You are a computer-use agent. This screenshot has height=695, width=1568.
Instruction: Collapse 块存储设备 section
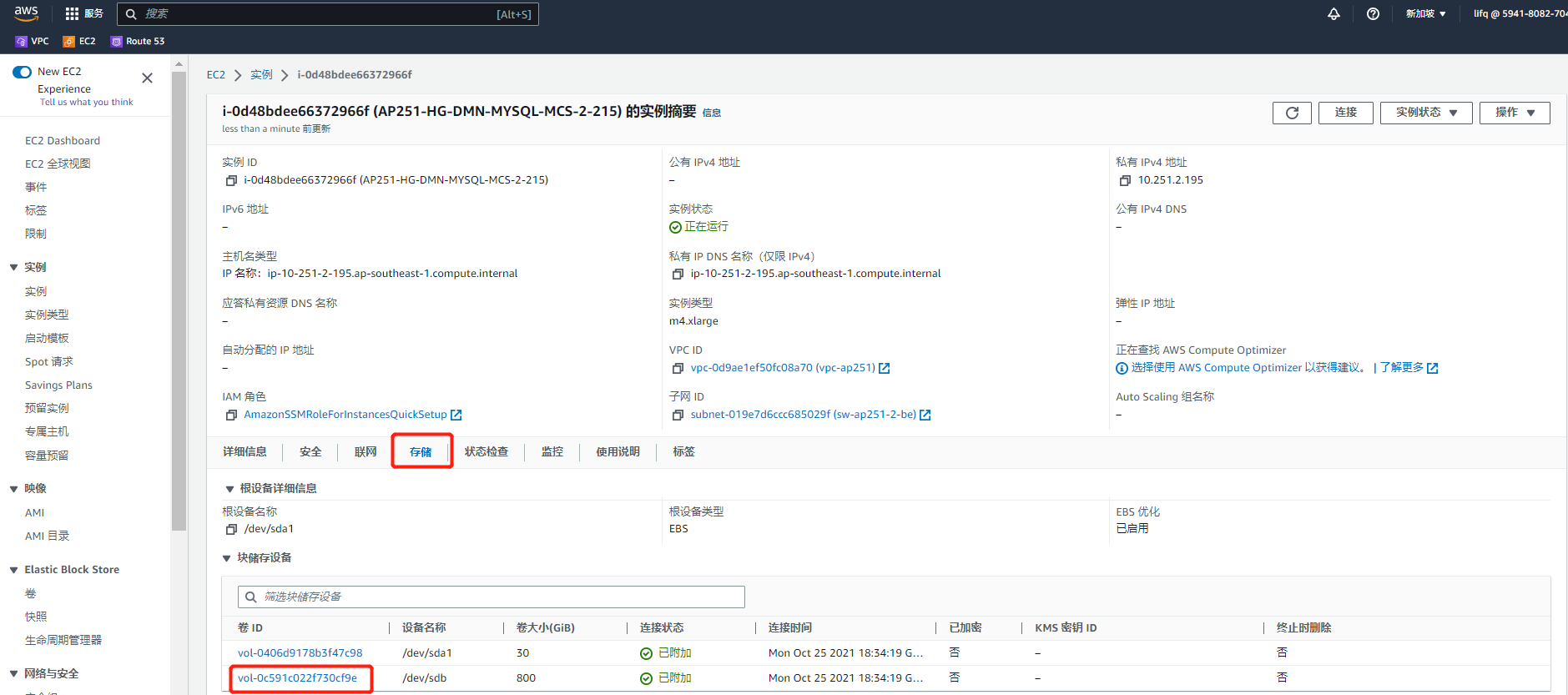pos(226,558)
